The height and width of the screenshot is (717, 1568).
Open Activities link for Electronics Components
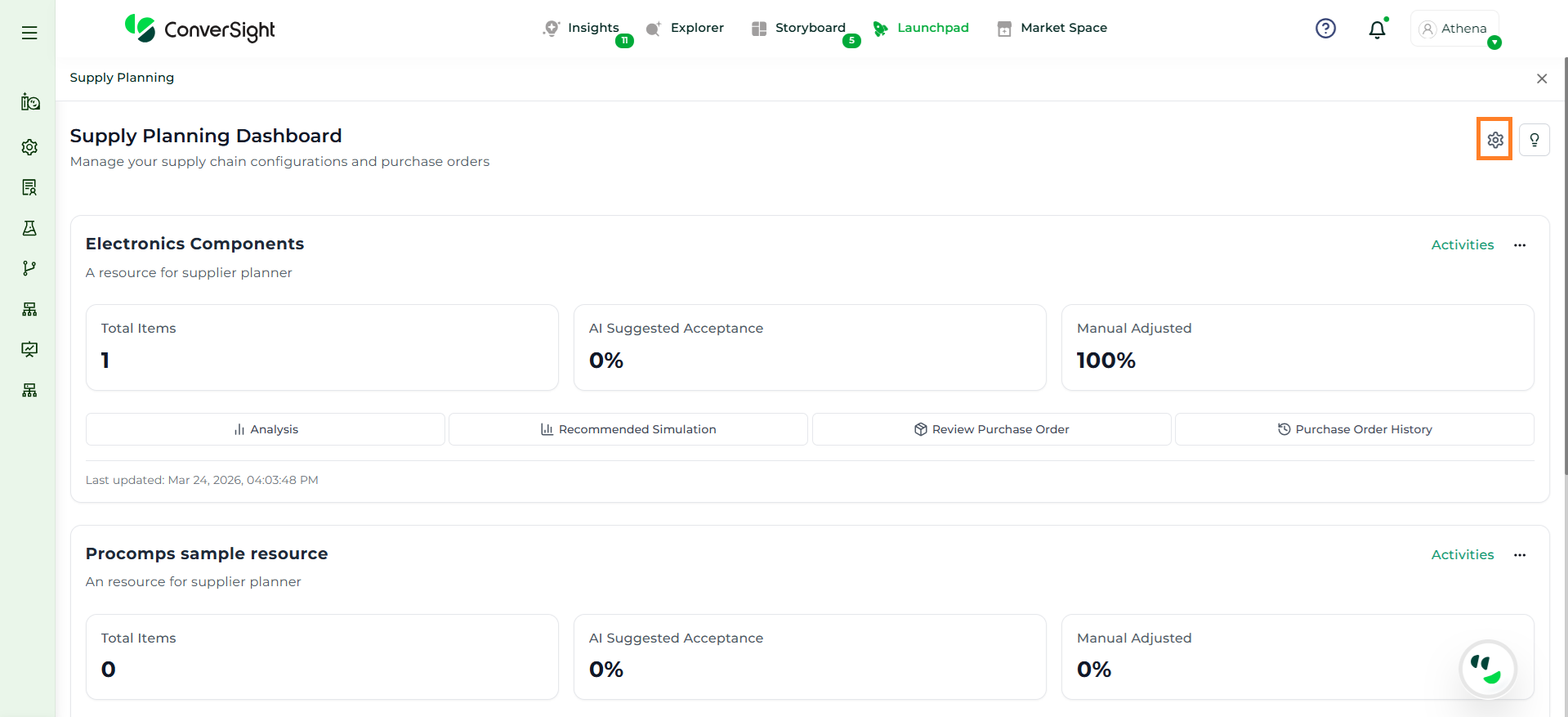pyautogui.click(x=1462, y=245)
